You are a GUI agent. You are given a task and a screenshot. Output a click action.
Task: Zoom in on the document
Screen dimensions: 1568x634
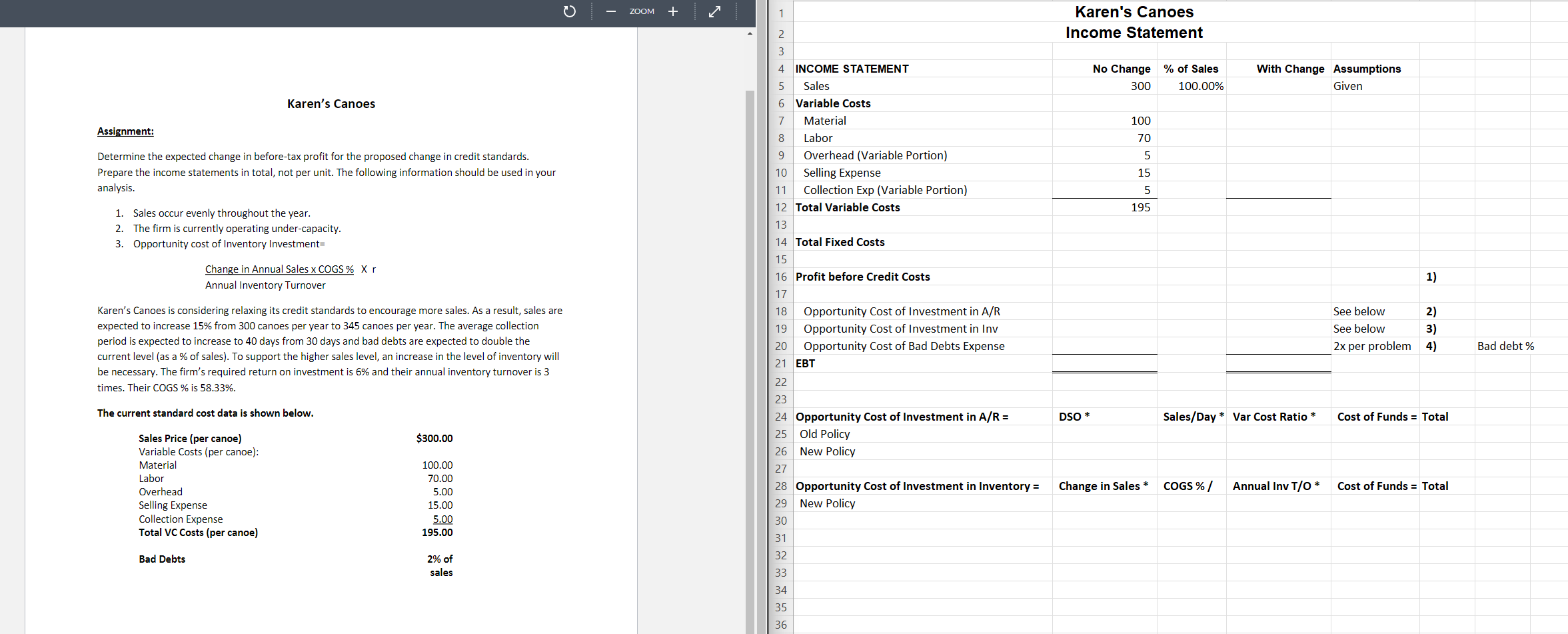672,11
